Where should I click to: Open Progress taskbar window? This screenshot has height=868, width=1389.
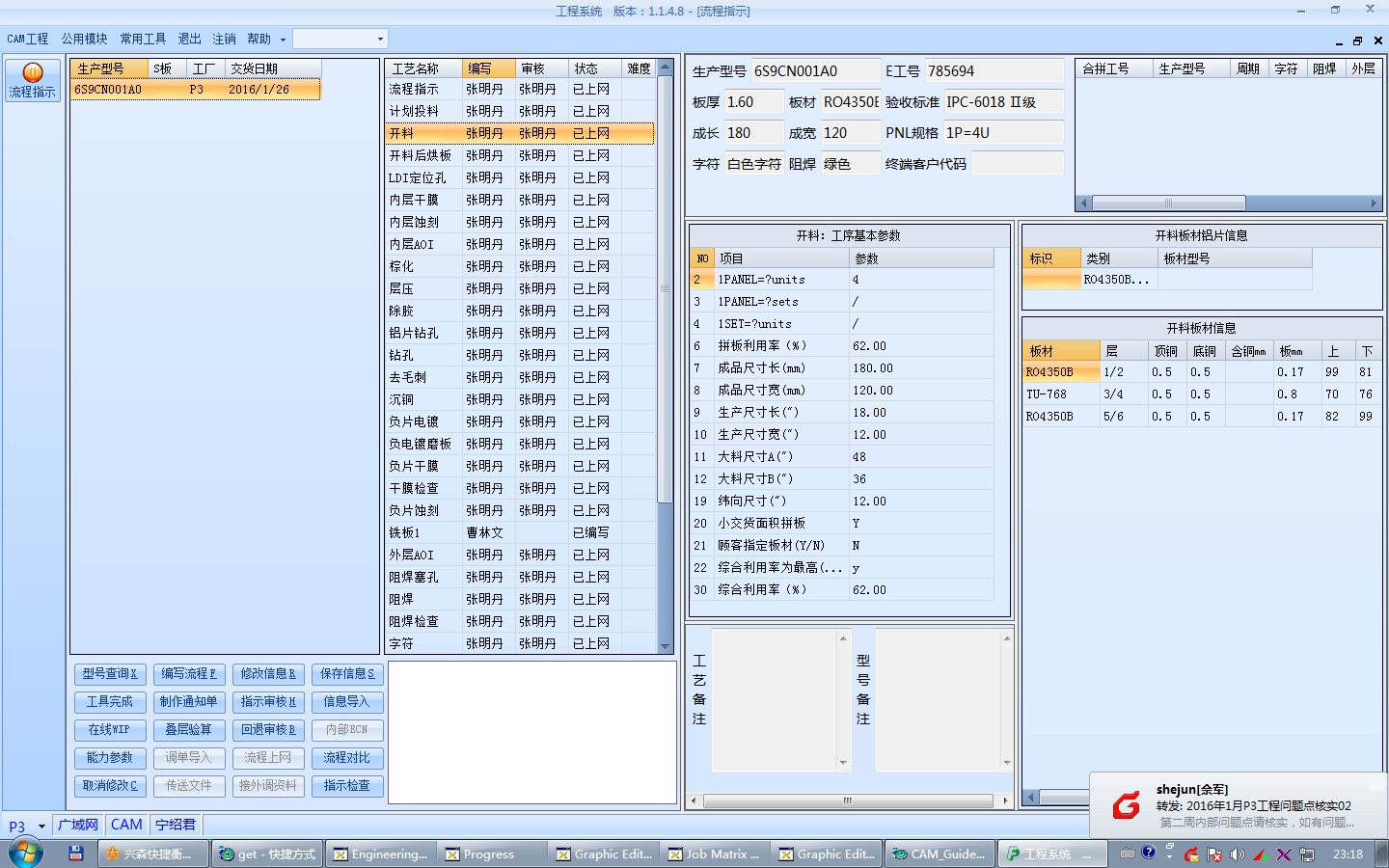490,854
